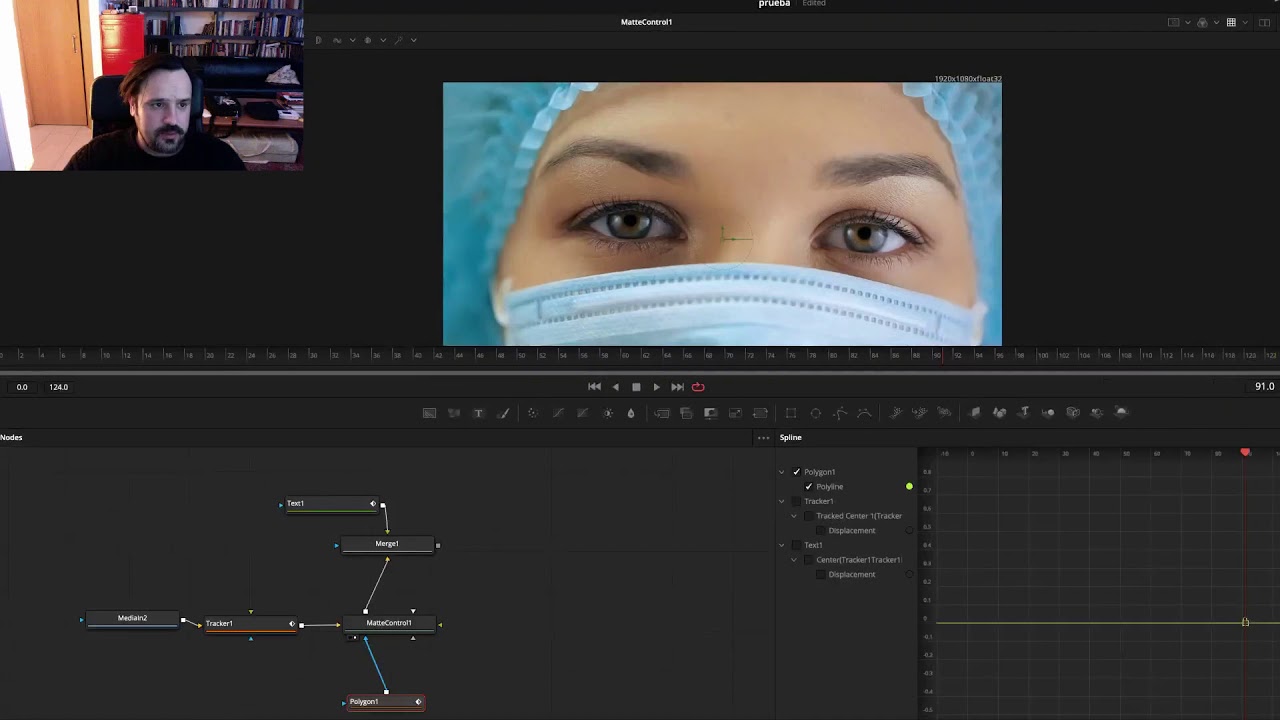
Task: Add a Merge node from toolbar
Action: pos(662,413)
